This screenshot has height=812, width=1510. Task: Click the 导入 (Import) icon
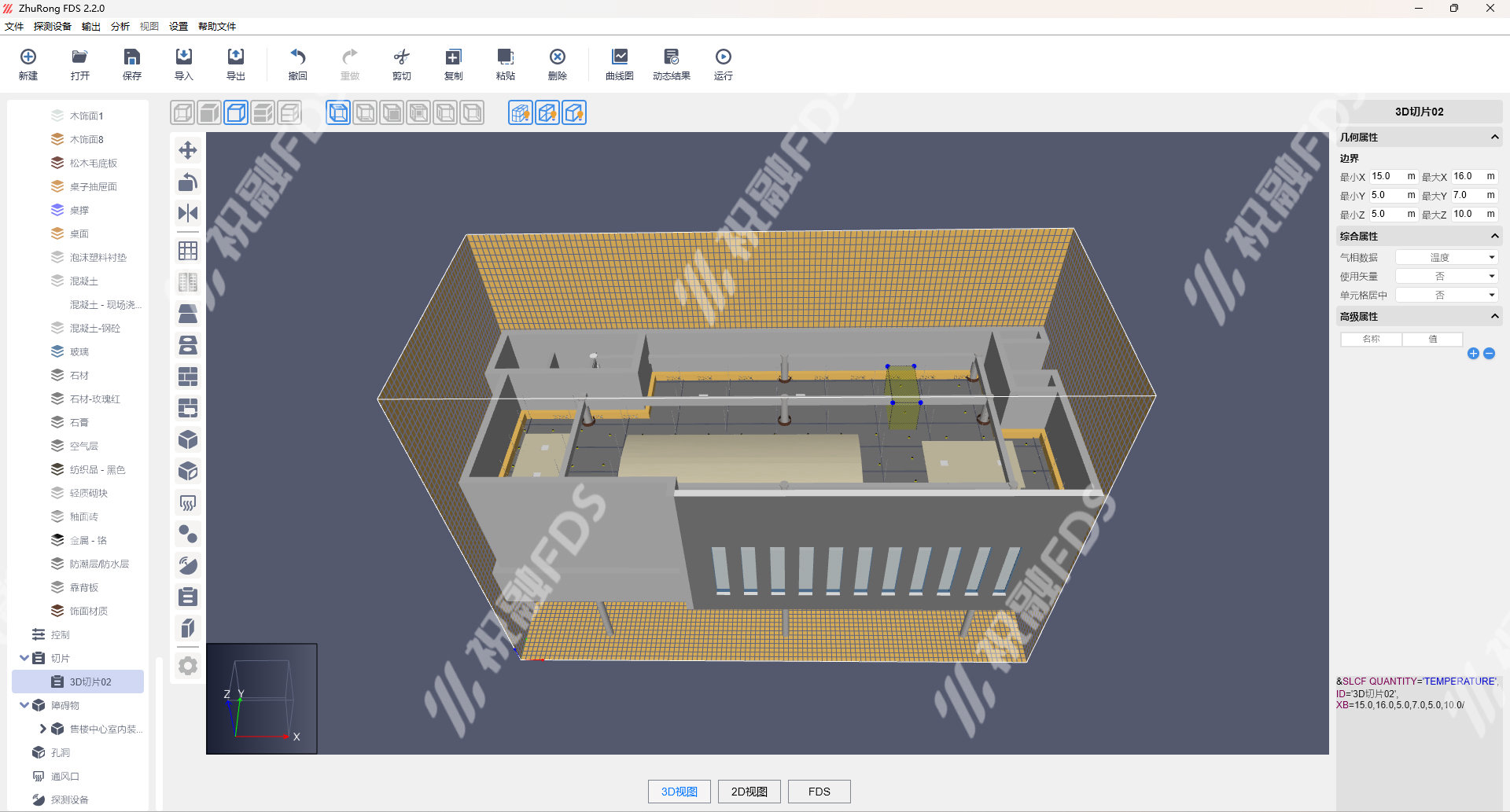tap(184, 57)
